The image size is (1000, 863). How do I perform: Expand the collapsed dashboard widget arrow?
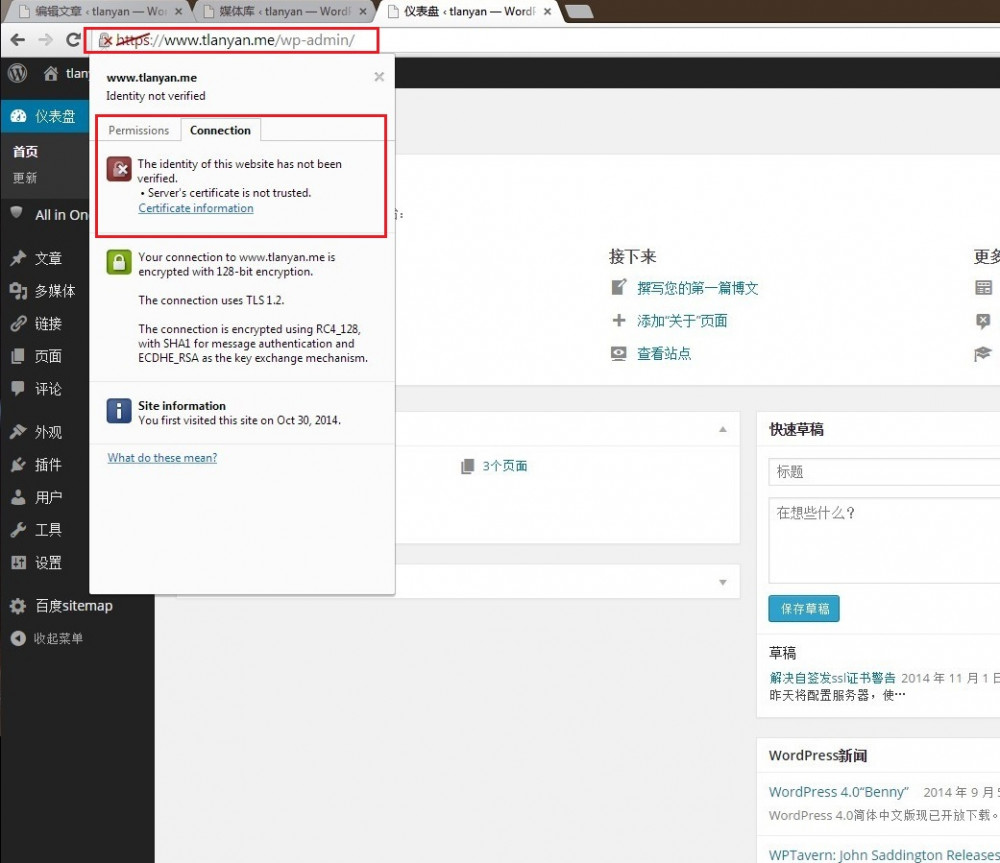pos(722,582)
